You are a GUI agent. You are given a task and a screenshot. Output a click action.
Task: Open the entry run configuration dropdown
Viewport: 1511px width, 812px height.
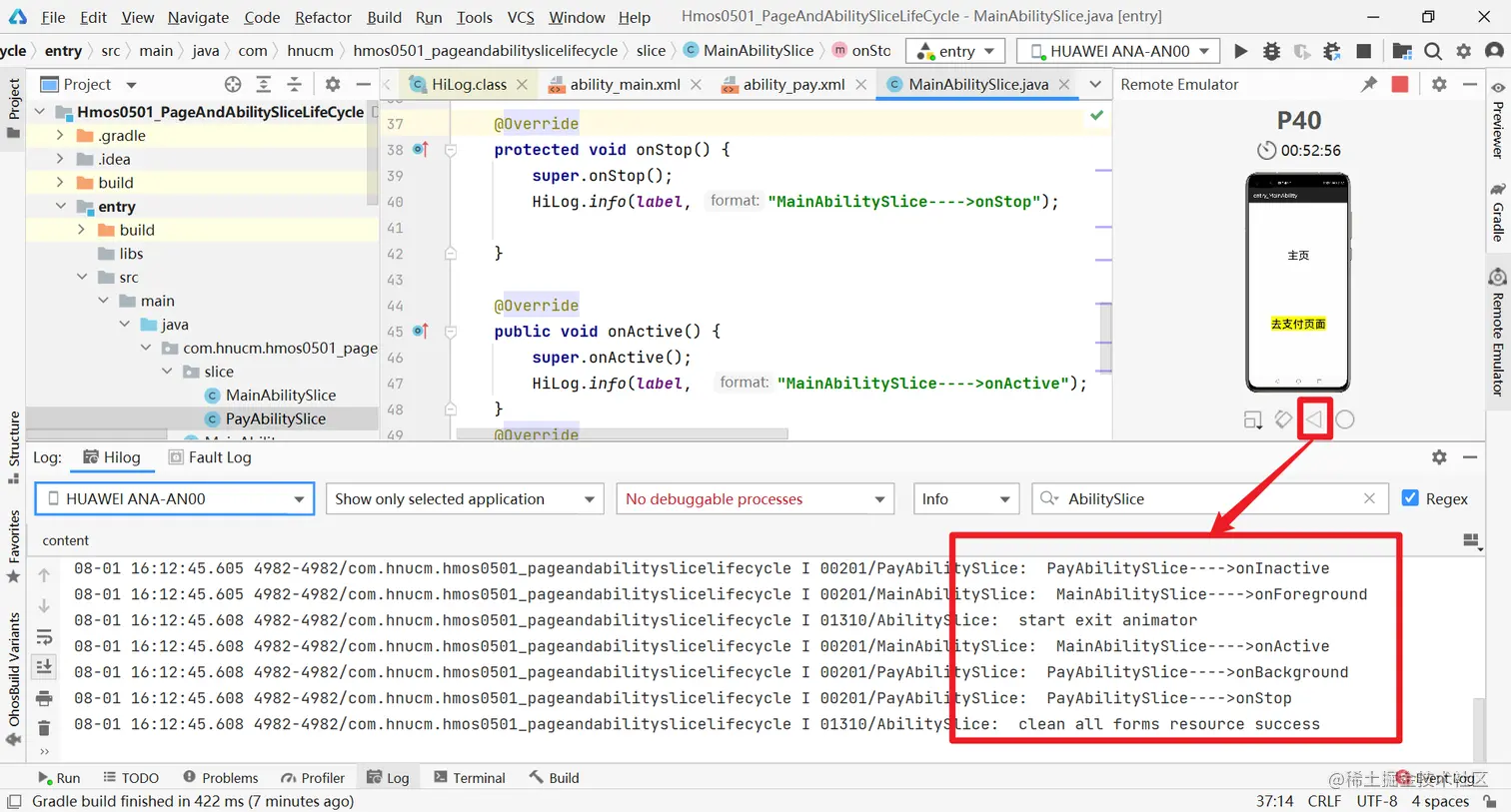coord(955,51)
